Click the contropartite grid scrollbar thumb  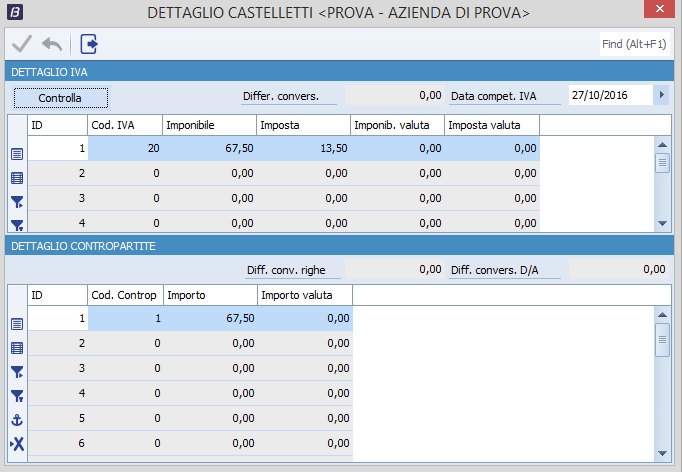pos(662,340)
